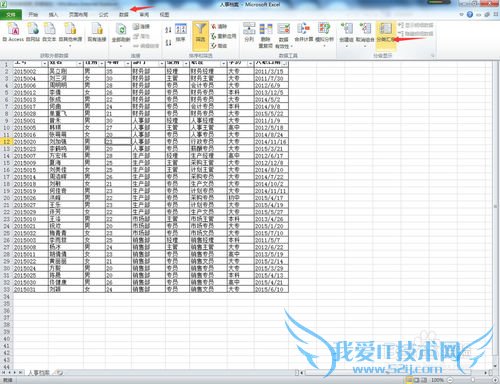Click the Connections button in the ribbon
The image size is (500, 384).
coord(141,26)
